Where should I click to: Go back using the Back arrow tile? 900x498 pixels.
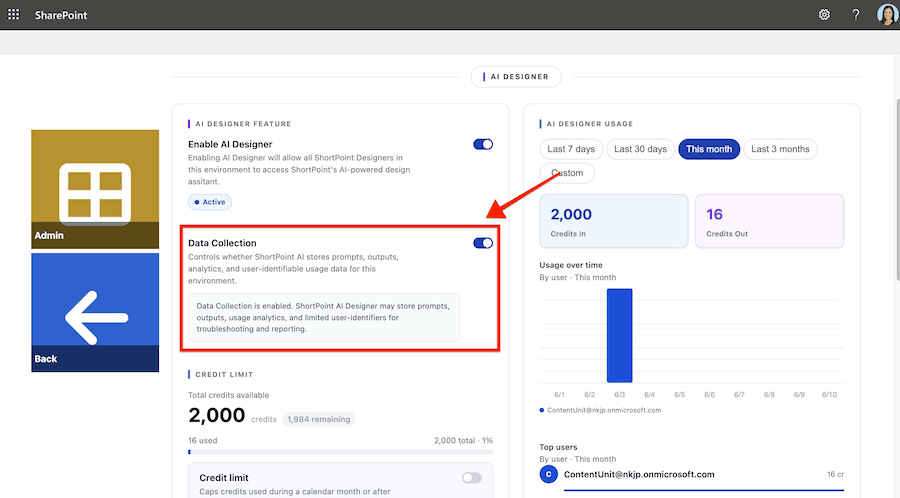click(x=95, y=312)
